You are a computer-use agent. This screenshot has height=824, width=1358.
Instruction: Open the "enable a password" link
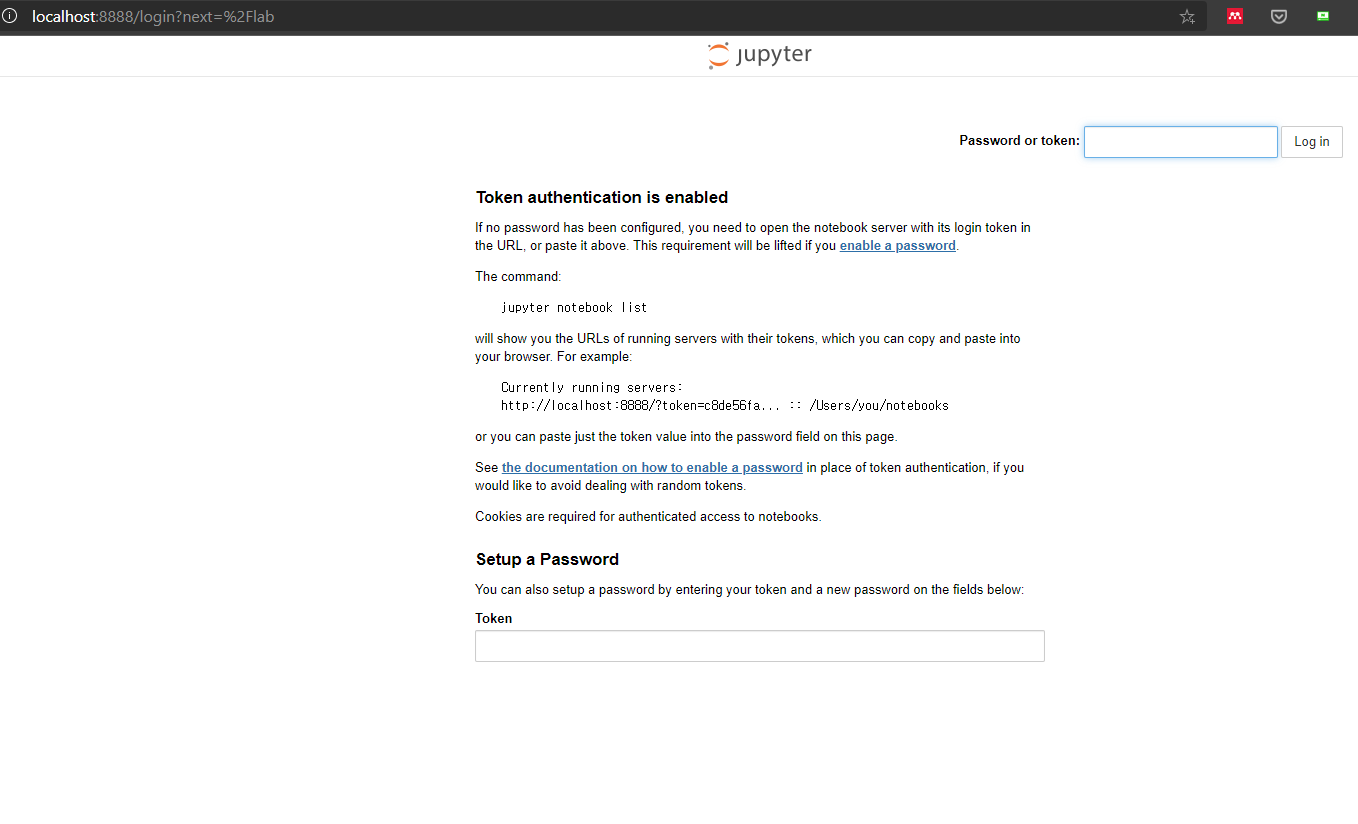pyautogui.click(x=898, y=246)
